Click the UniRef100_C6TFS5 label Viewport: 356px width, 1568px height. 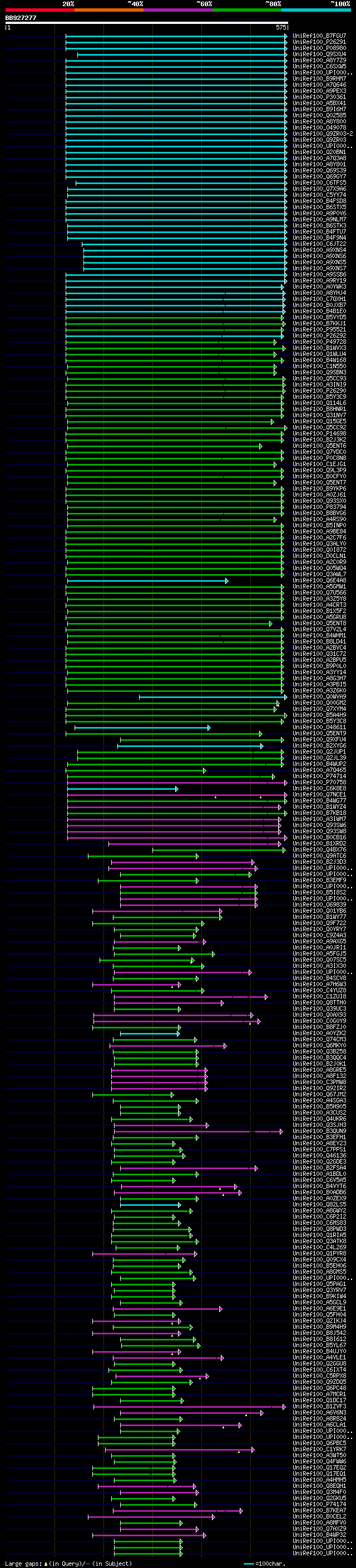(x=319, y=182)
